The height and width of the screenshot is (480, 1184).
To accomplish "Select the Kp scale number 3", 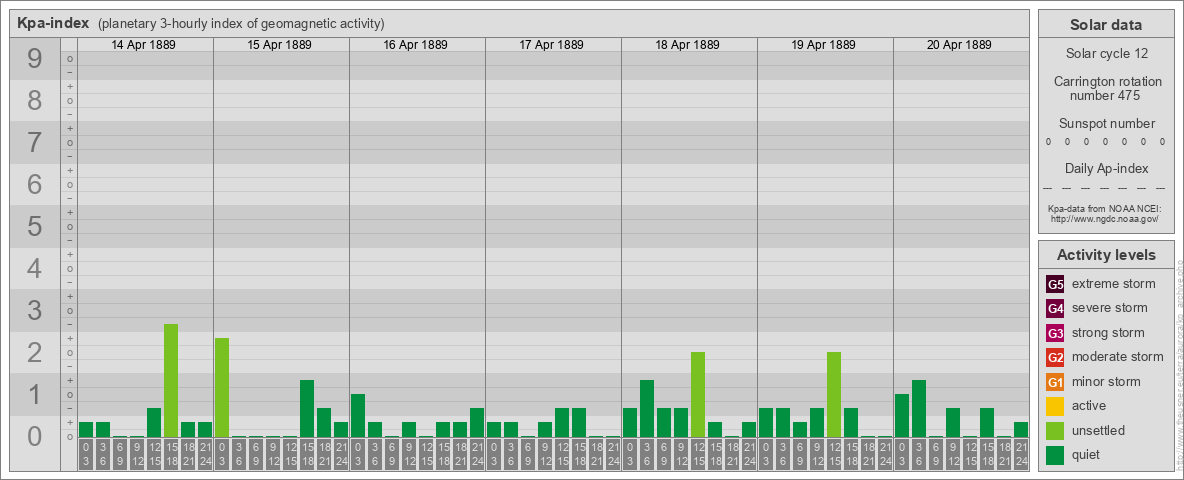I will pyautogui.click(x=35, y=310).
